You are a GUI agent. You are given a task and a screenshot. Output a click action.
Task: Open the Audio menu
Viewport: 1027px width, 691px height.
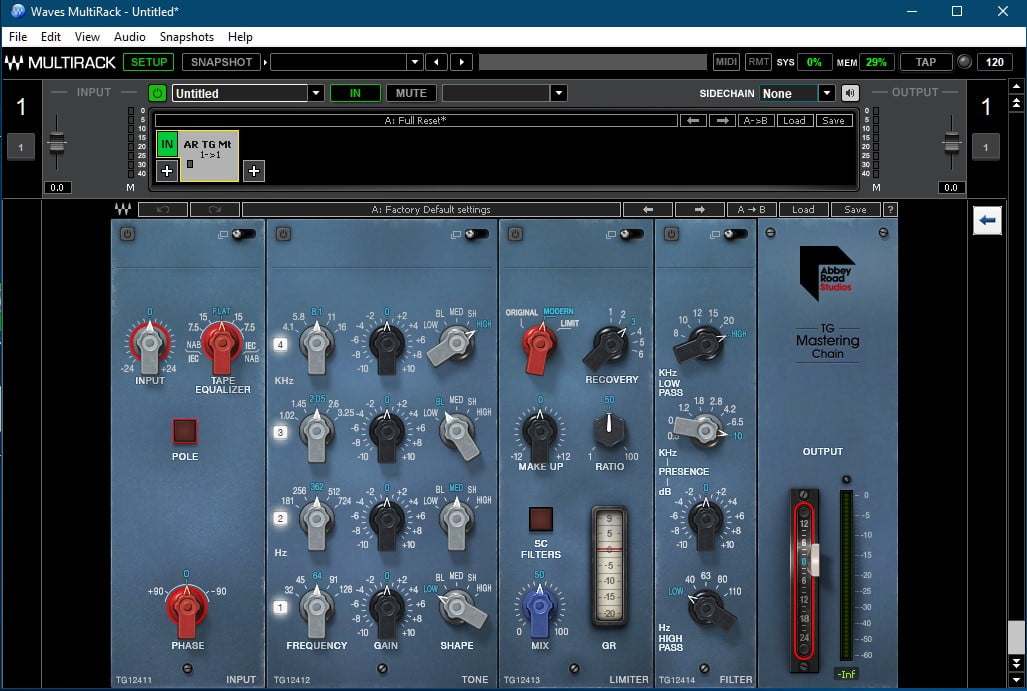point(130,37)
